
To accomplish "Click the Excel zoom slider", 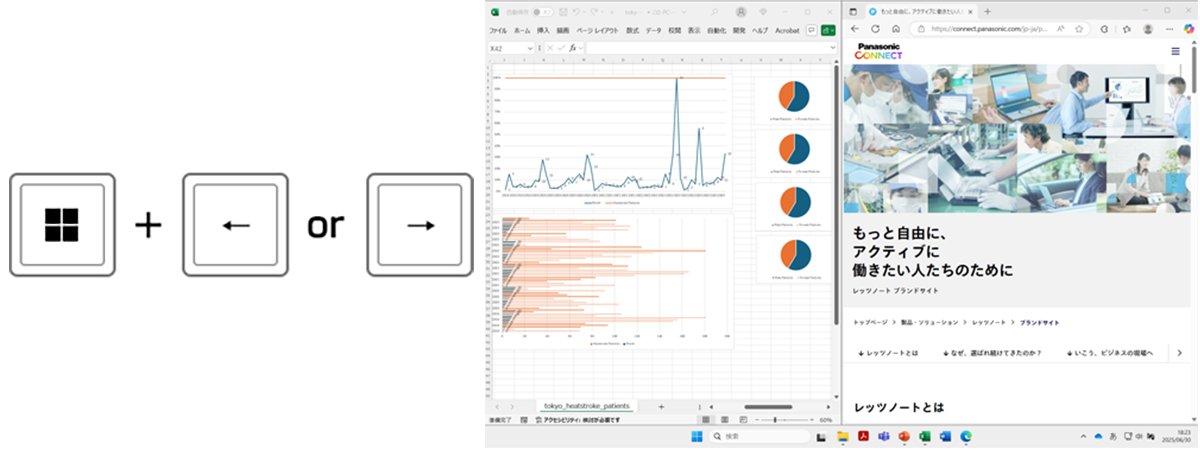I will 775,421.
